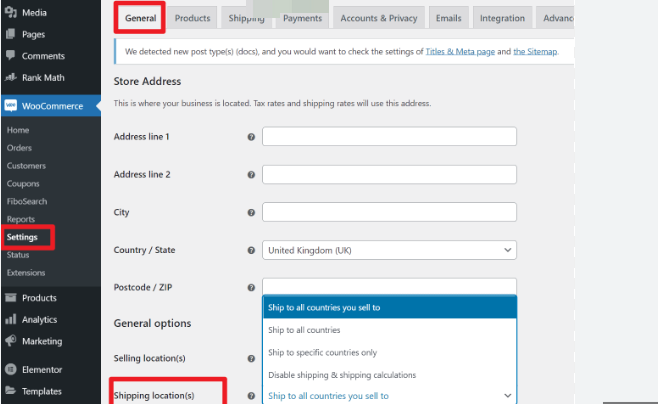This screenshot has width=658, height=404.
Task: Switch to the Products settings tab
Action: pos(192,18)
